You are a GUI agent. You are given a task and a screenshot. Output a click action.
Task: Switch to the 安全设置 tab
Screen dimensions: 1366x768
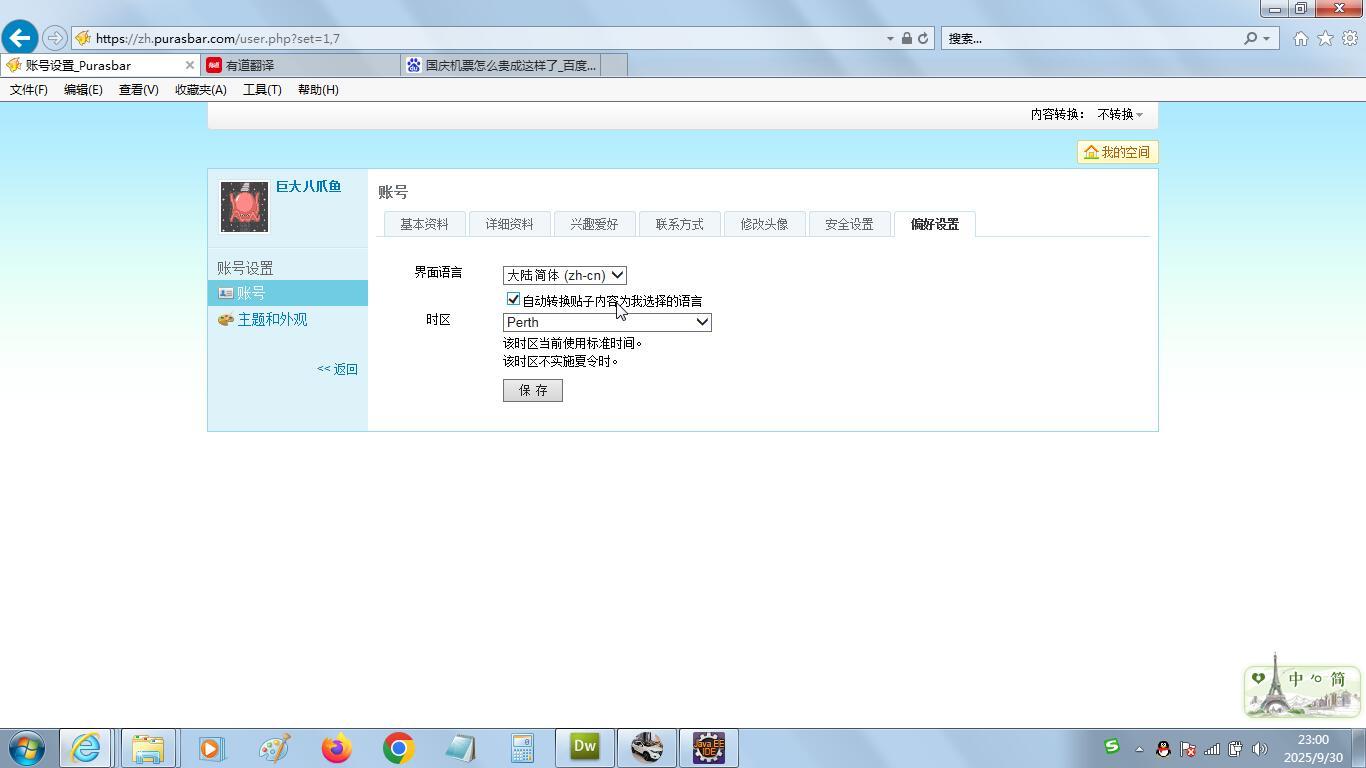point(849,224)
